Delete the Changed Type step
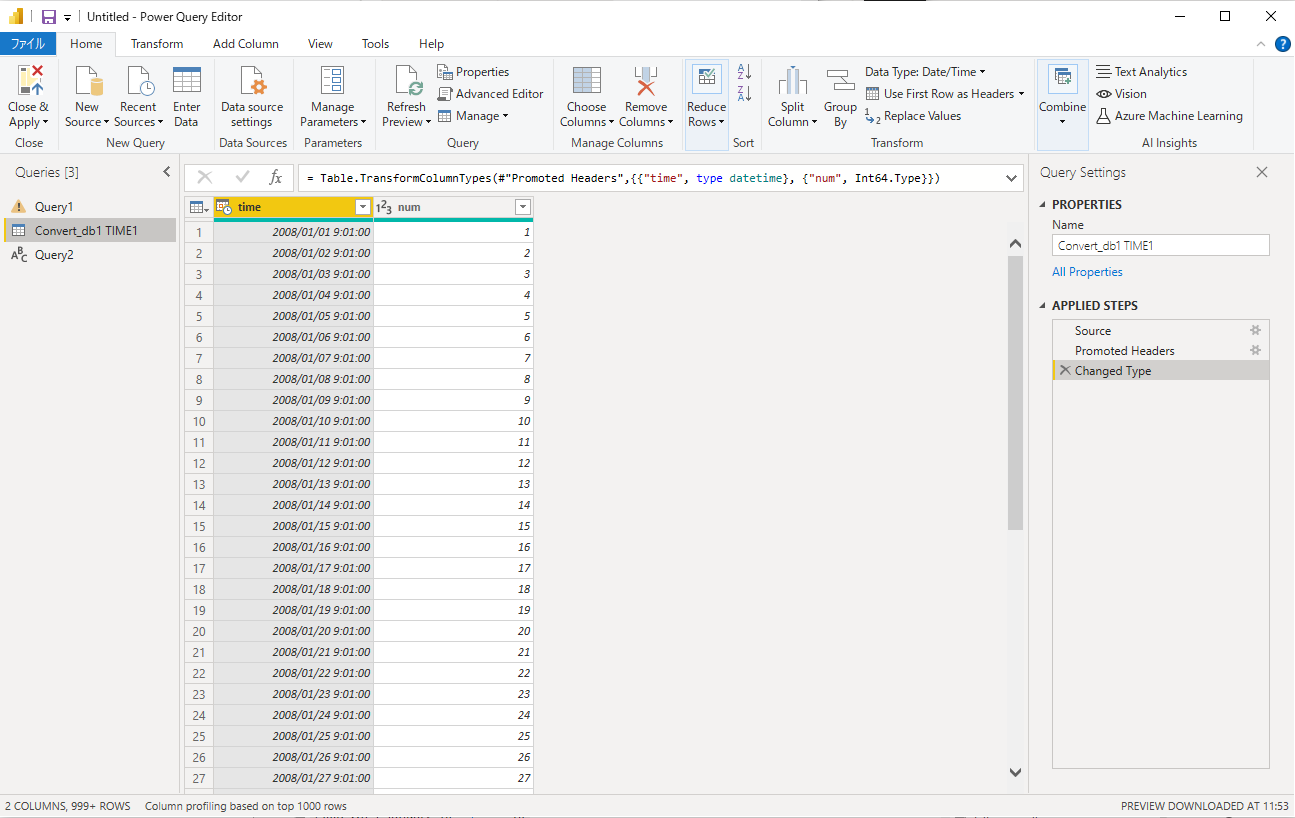 [x=1065, y=371]
